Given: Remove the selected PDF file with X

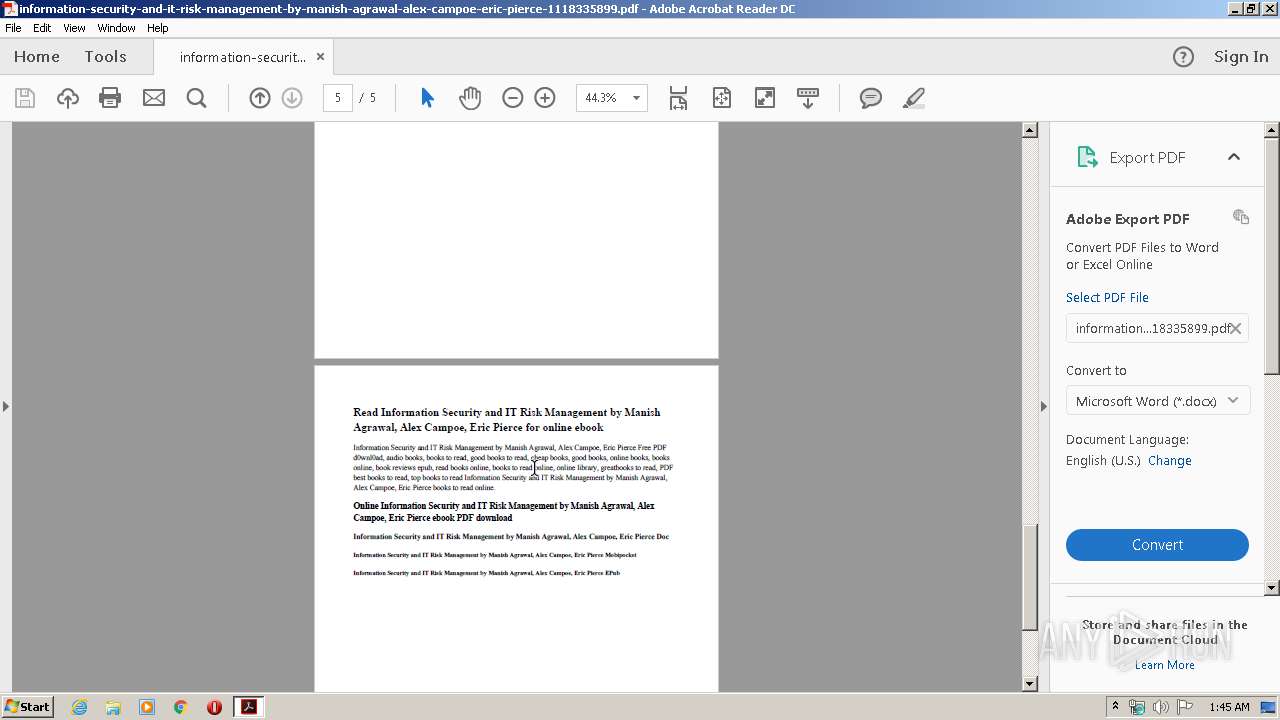Looking at the screenshot, I should click(1236, 328).
